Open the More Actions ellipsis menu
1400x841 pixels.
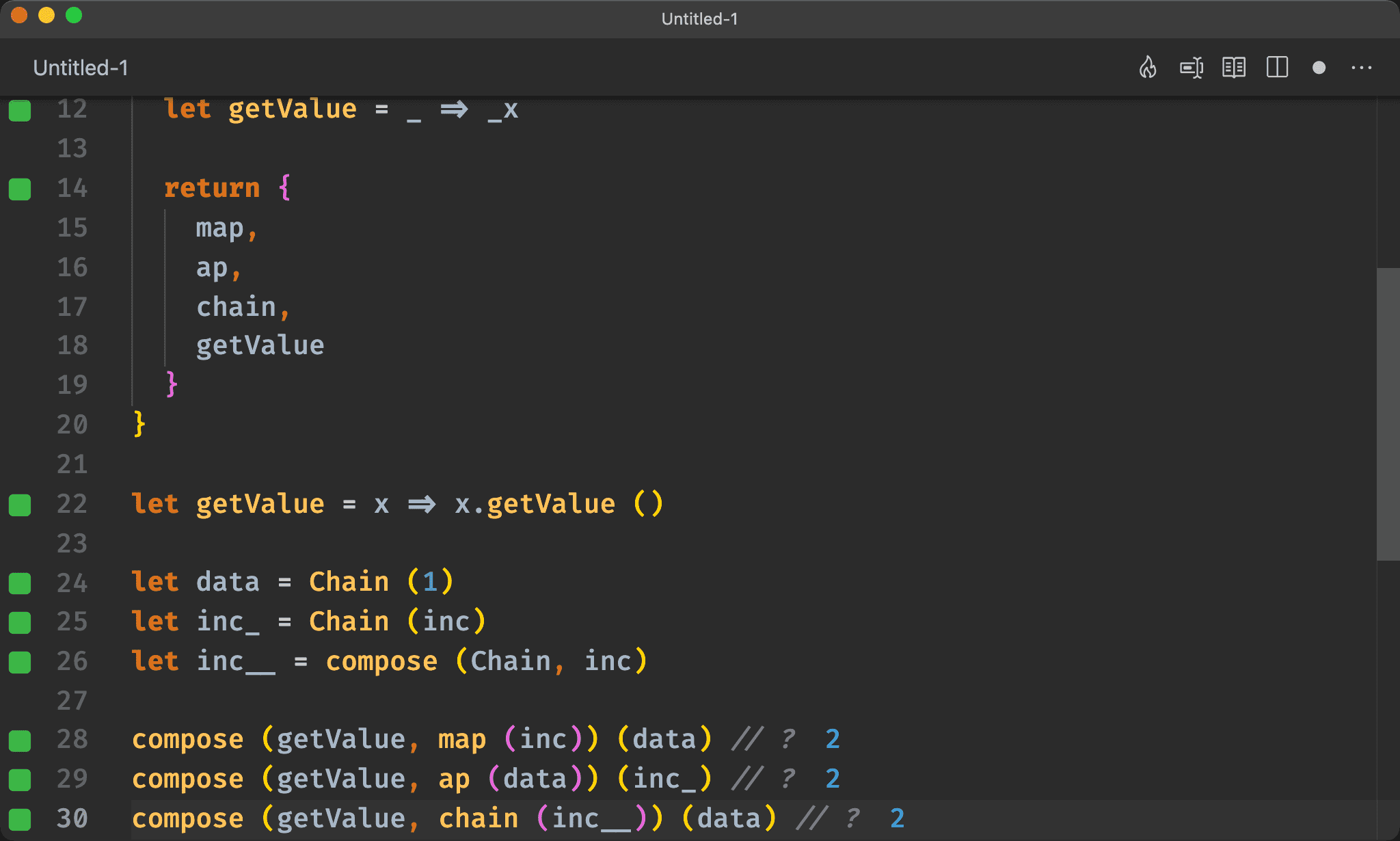coord(1362,68)
